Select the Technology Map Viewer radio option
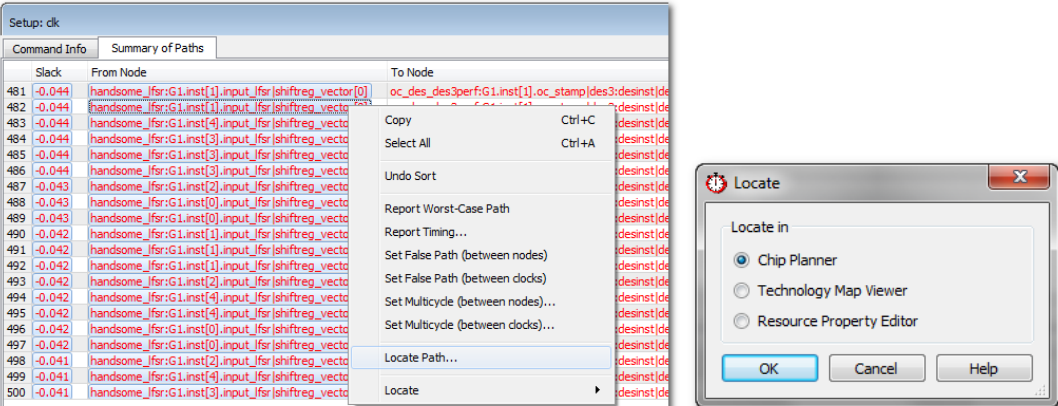 coord(742,290)
